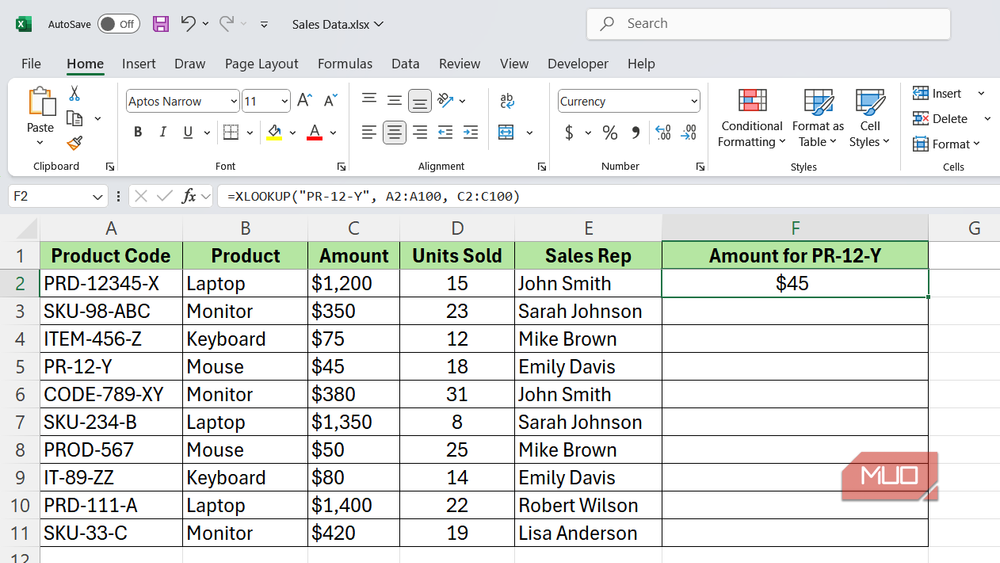Toggle Align Left
The width and height of the screenshot is (1000, 563).
click(x=369, y=132)
